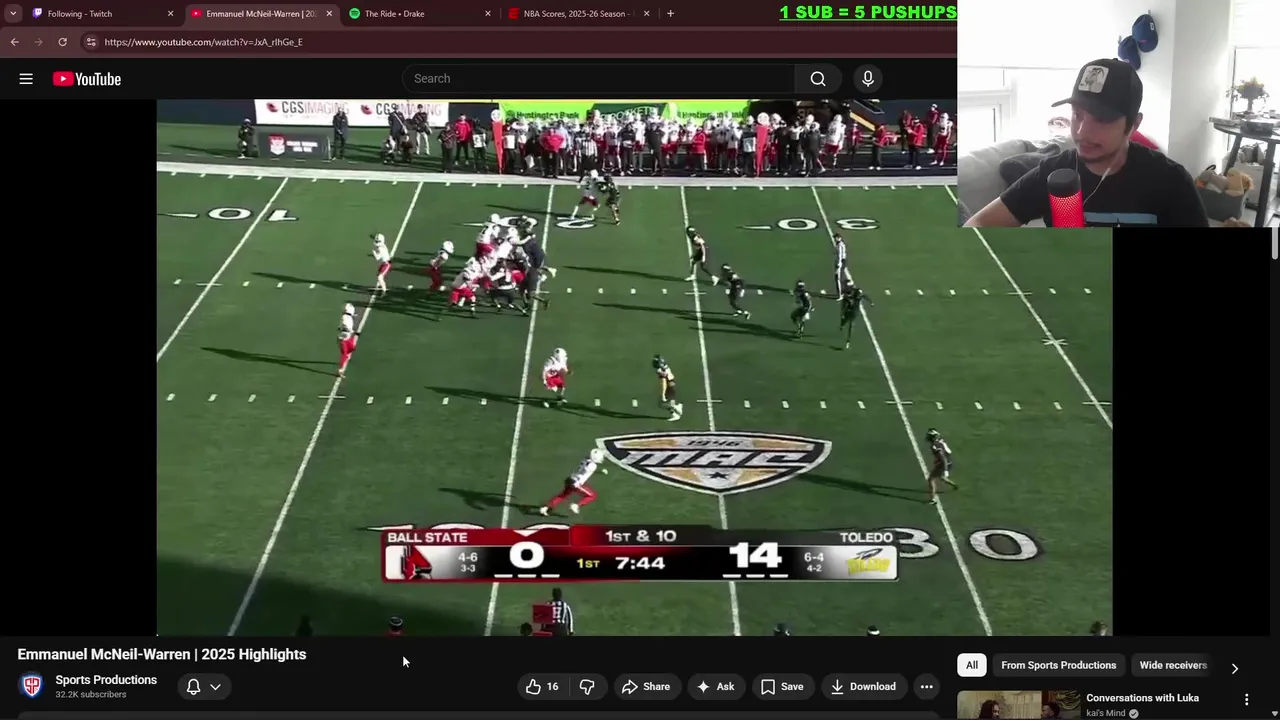Click the Conversations with Luka thumbnail

[x=1018, y=706]
